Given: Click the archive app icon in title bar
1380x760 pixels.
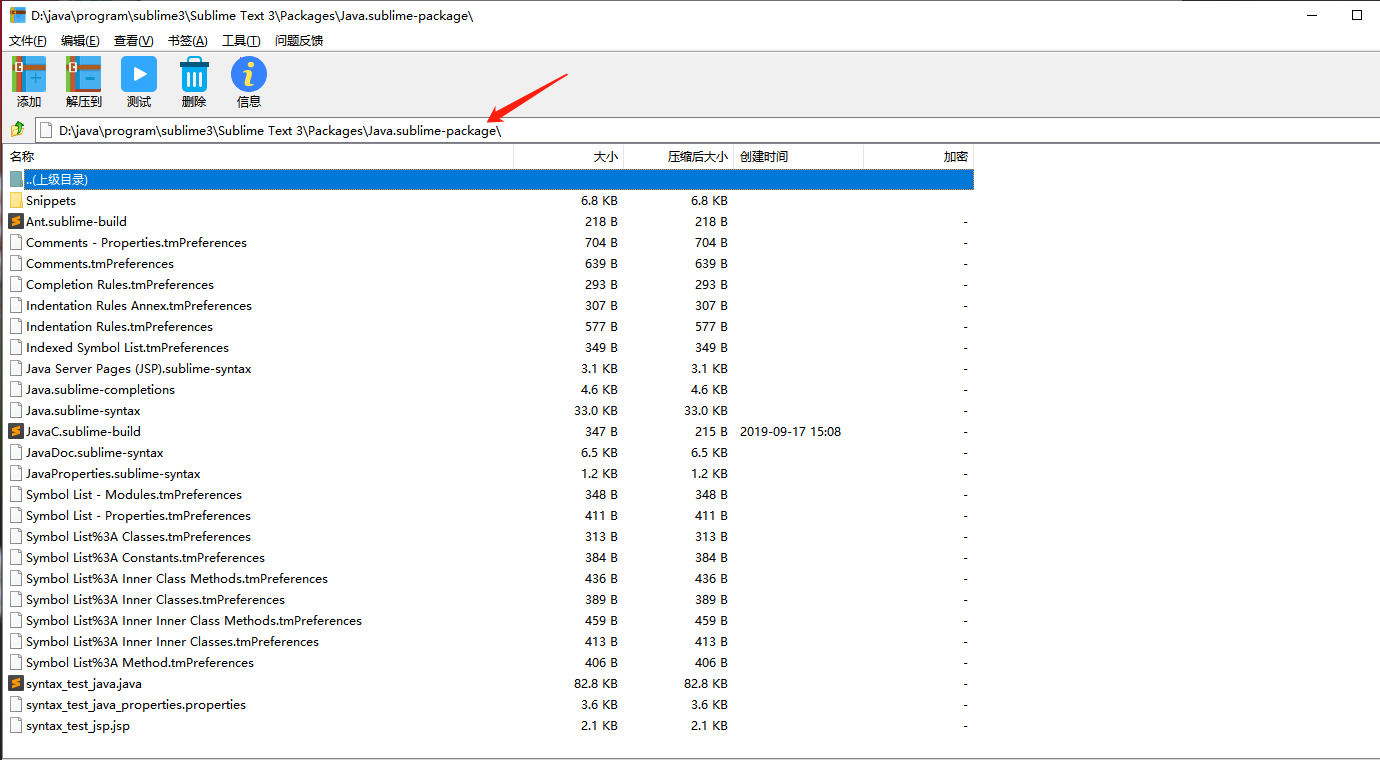Looking at the screenshot, I should point(18,15).
